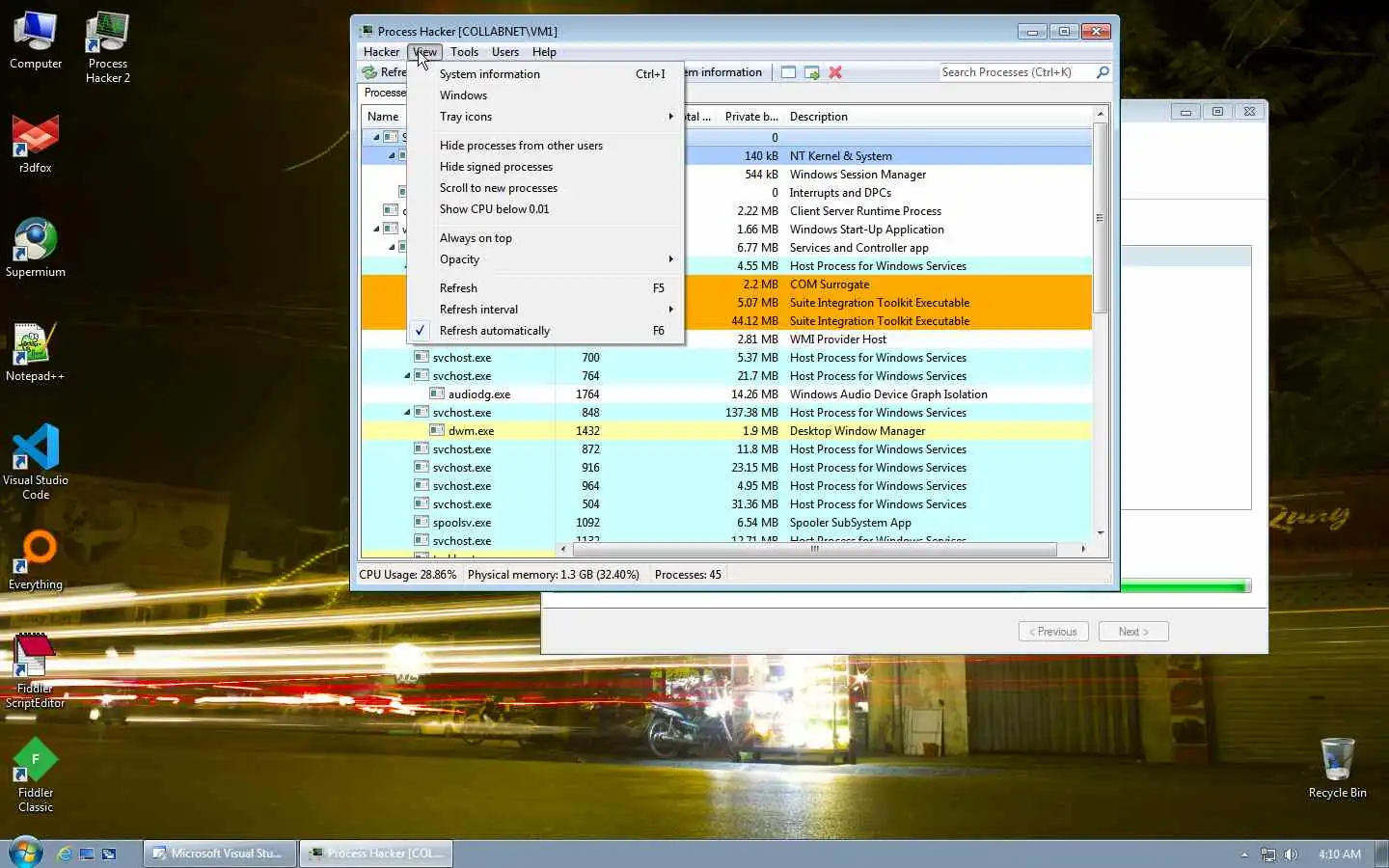This screenshot has height=868, width=1389.
Task: Sort by the Private bytes column header
Action: tap(750, 117)
